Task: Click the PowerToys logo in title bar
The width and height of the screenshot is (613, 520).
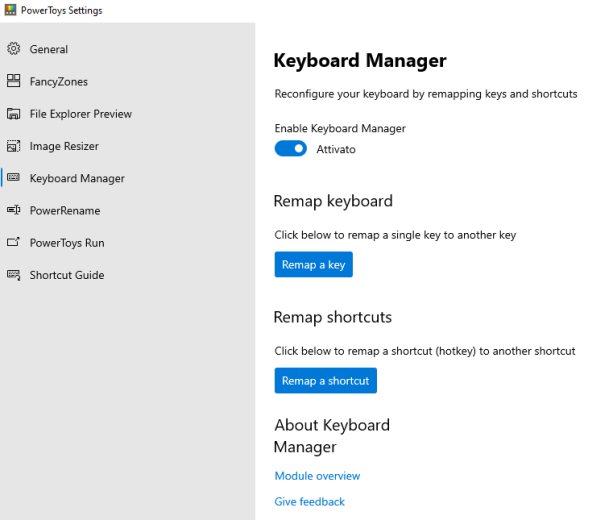Action: point(11,10)
